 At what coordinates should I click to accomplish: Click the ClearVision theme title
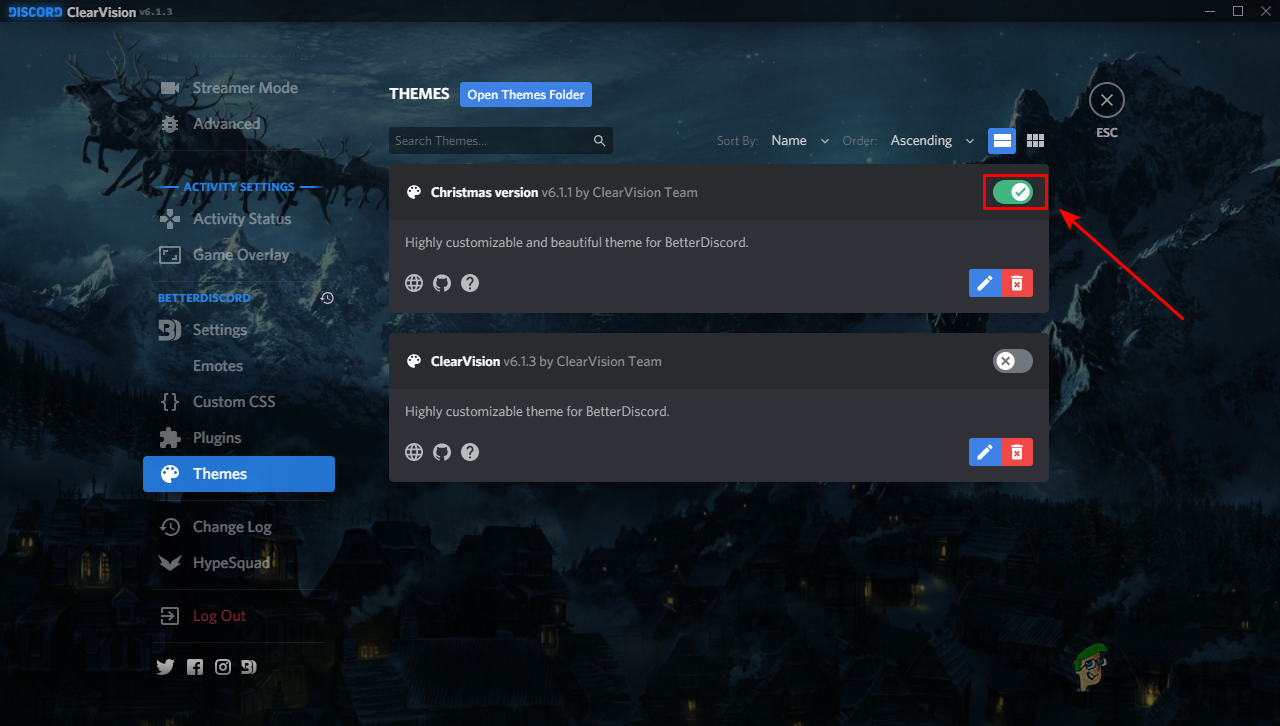(x=465, y=361)
